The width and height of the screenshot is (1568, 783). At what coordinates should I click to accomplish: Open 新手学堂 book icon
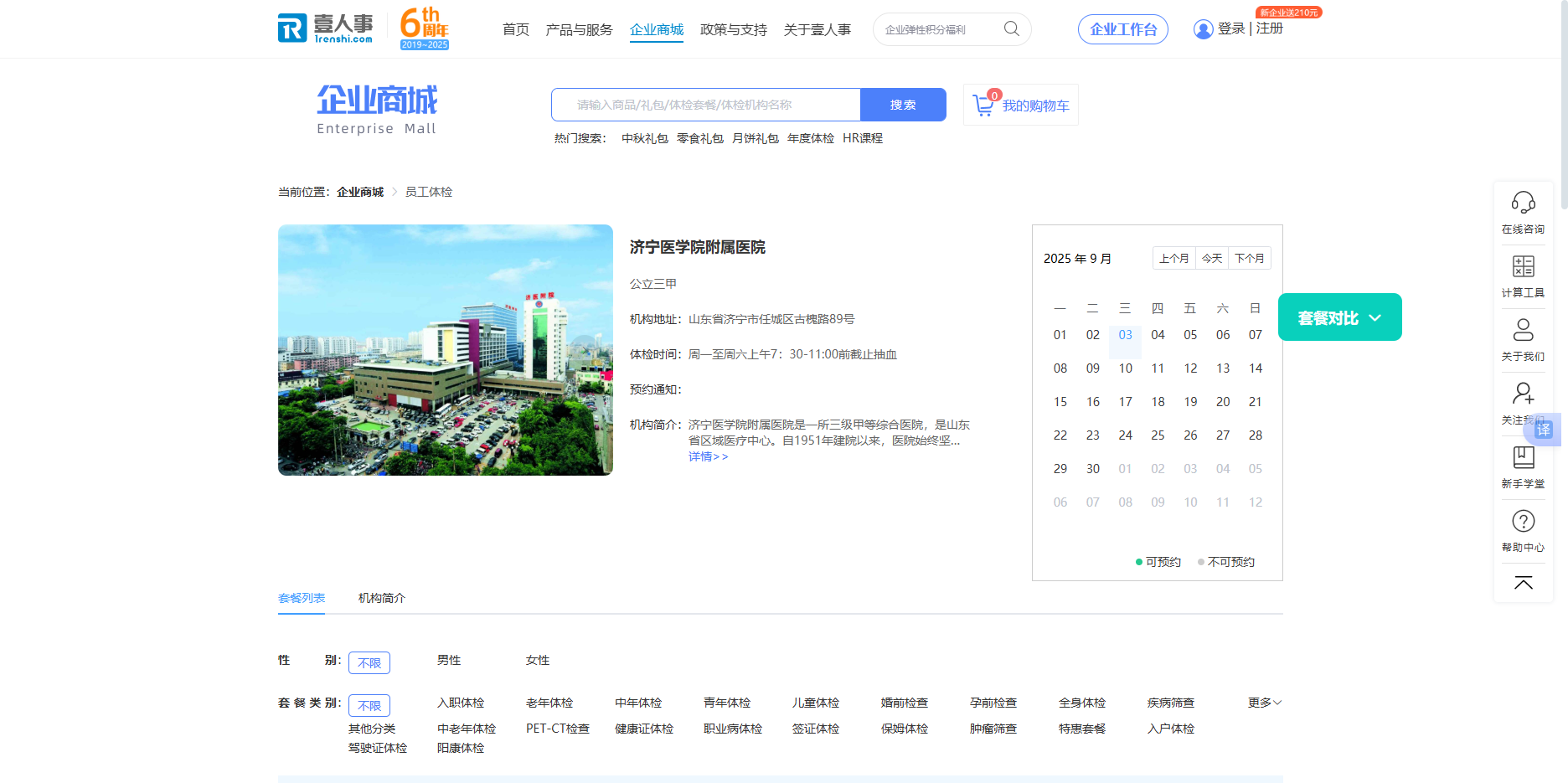[x=1523, y=457]
